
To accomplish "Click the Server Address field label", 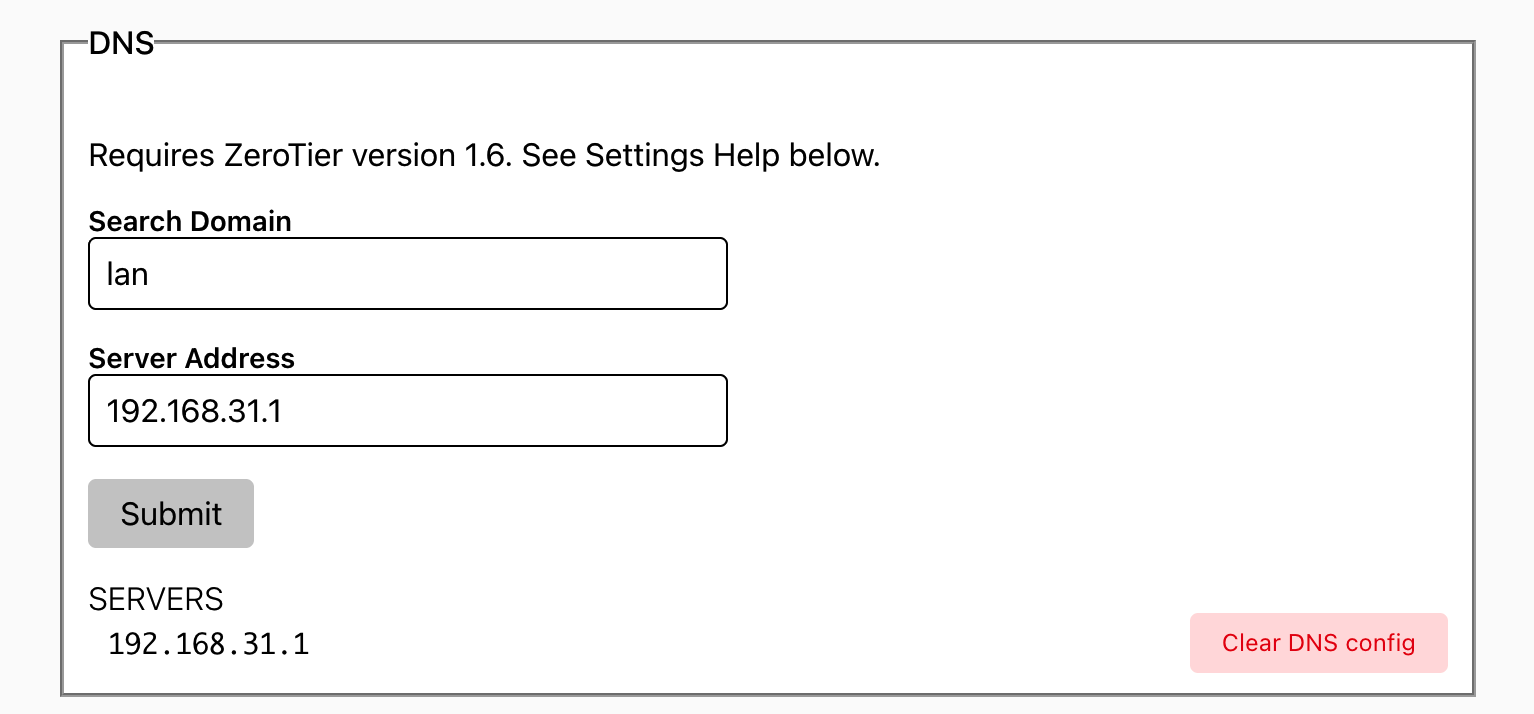I will click(192, 358).
